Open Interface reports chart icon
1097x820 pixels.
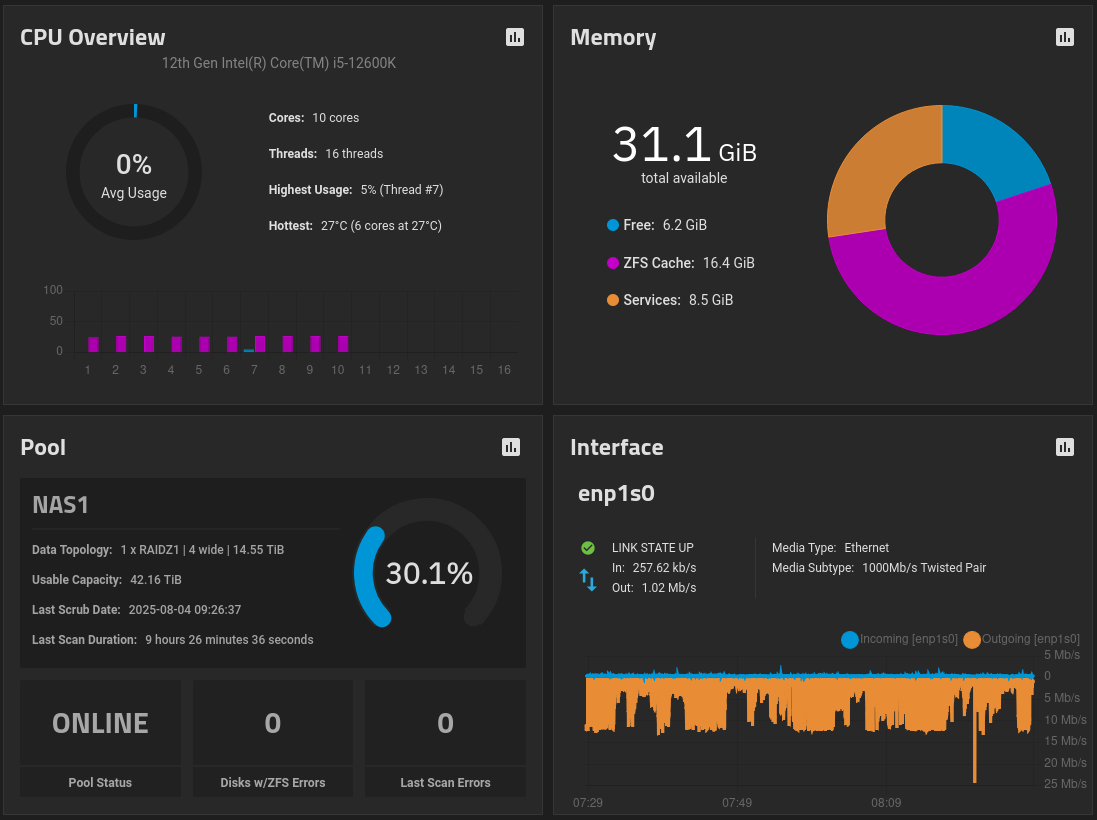1065,447
